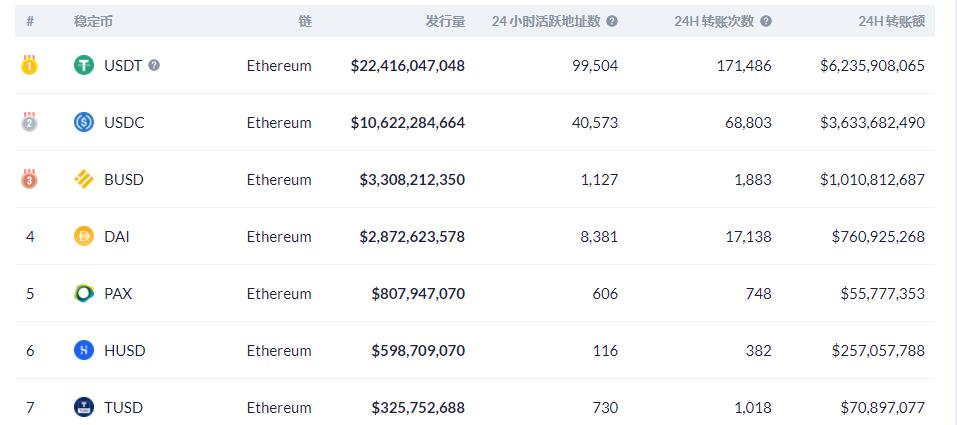Click the gold first-place medal icon
The image size is (957, 425).
click(x=30, y=65)
